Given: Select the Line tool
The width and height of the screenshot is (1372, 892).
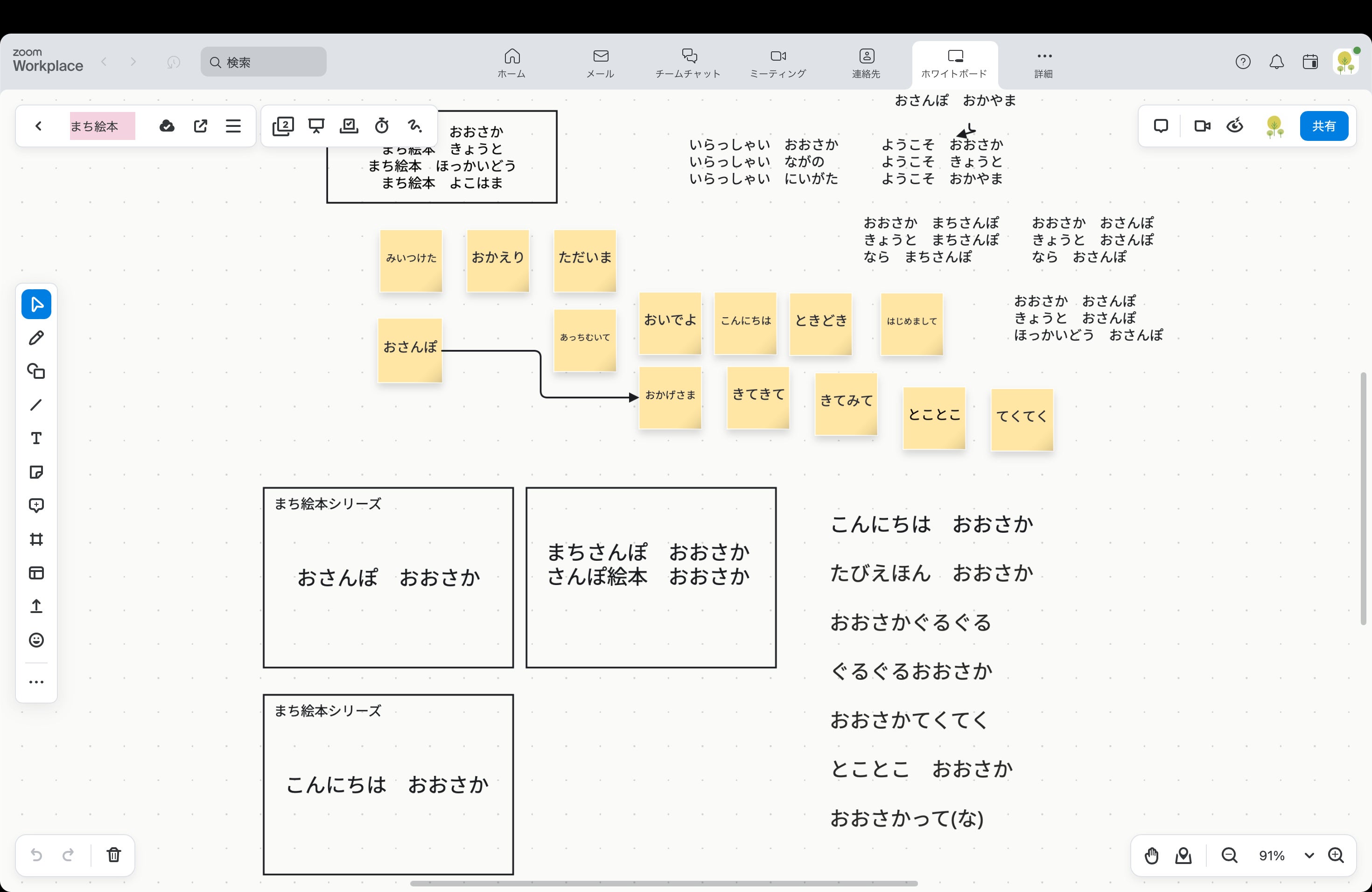Looking at the screenshot, I should tap(36, 405).
